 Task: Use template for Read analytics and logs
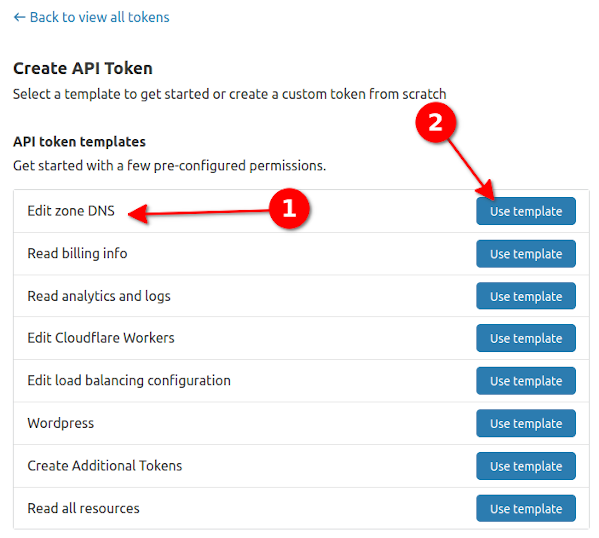526,296
